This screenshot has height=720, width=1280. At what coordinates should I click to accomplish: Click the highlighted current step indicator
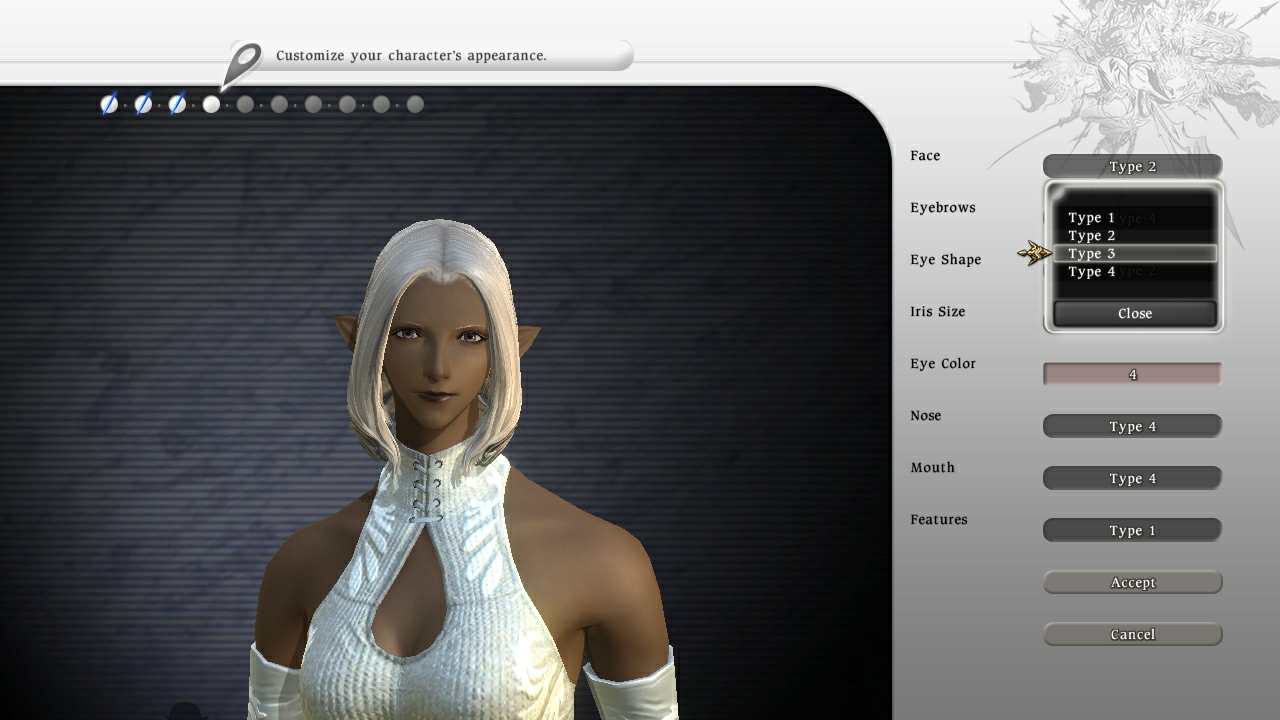pyautogui.click(x=211, y=104)
